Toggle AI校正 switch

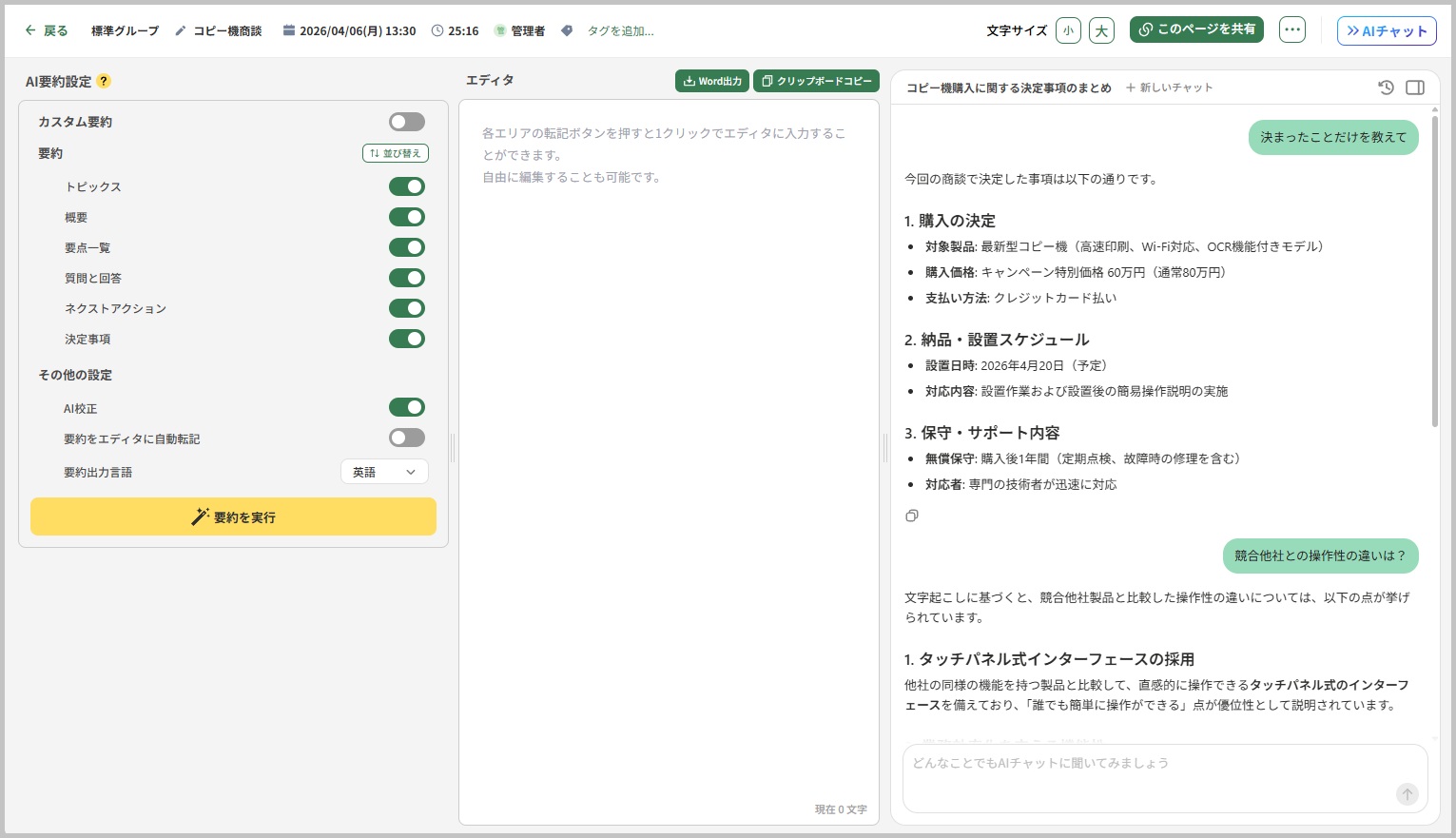coord(407,407)
